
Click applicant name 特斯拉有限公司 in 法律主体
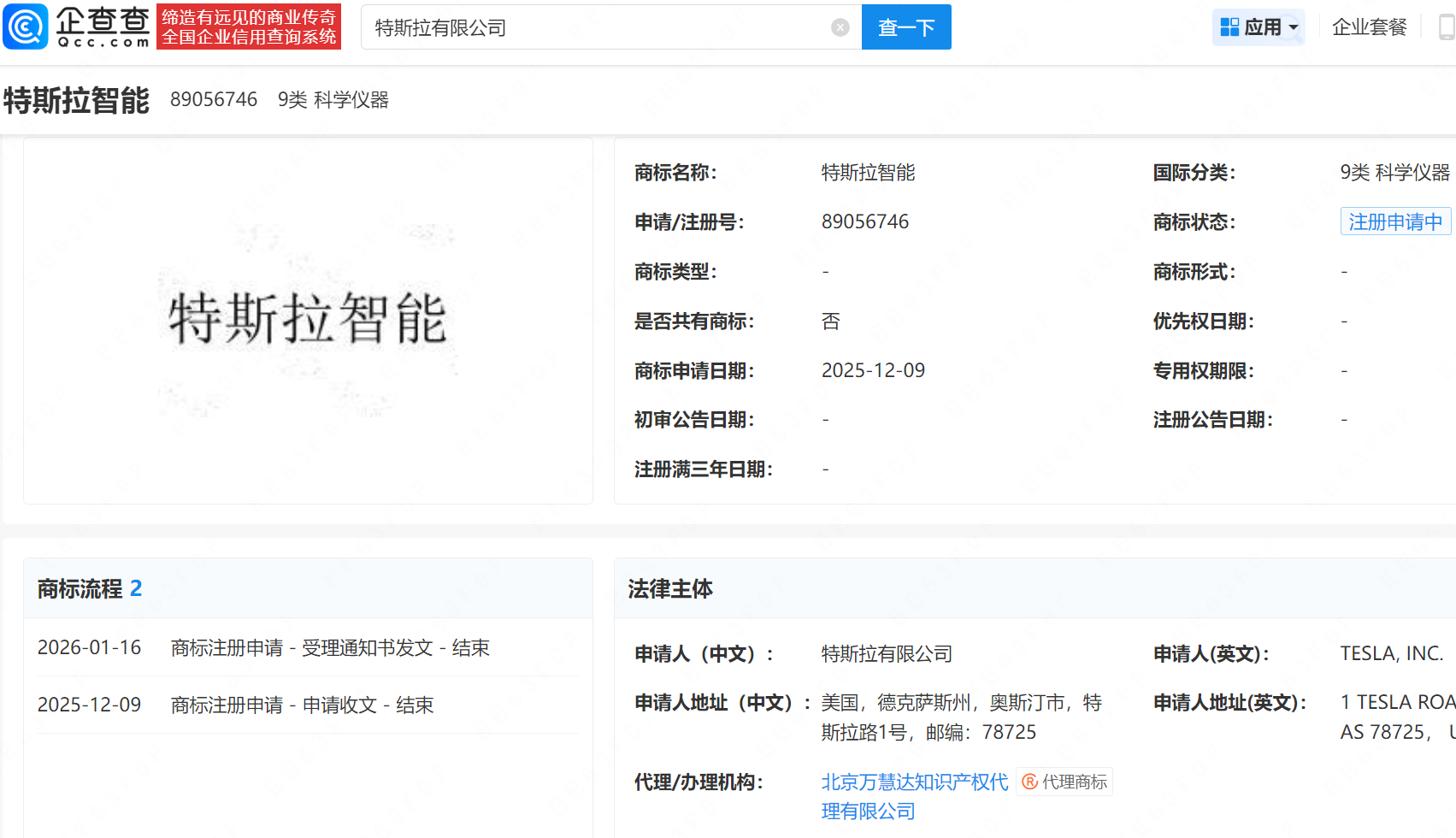coord(887,654)
